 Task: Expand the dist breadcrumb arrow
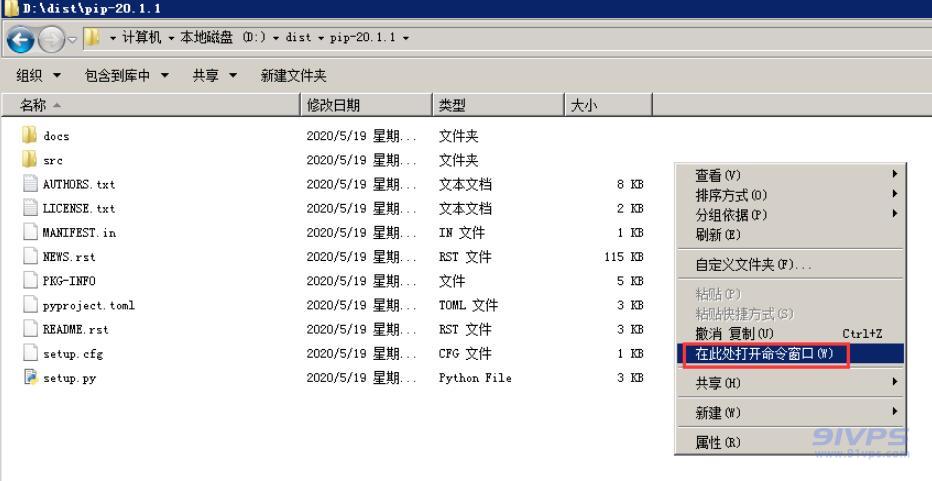tap(321, 38)
